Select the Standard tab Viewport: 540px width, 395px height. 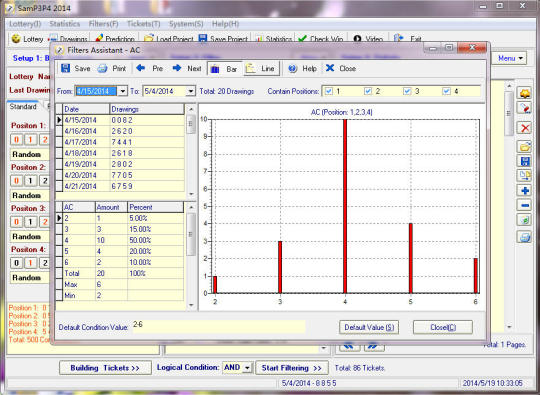pyautogui.click(x=23, y=107)
